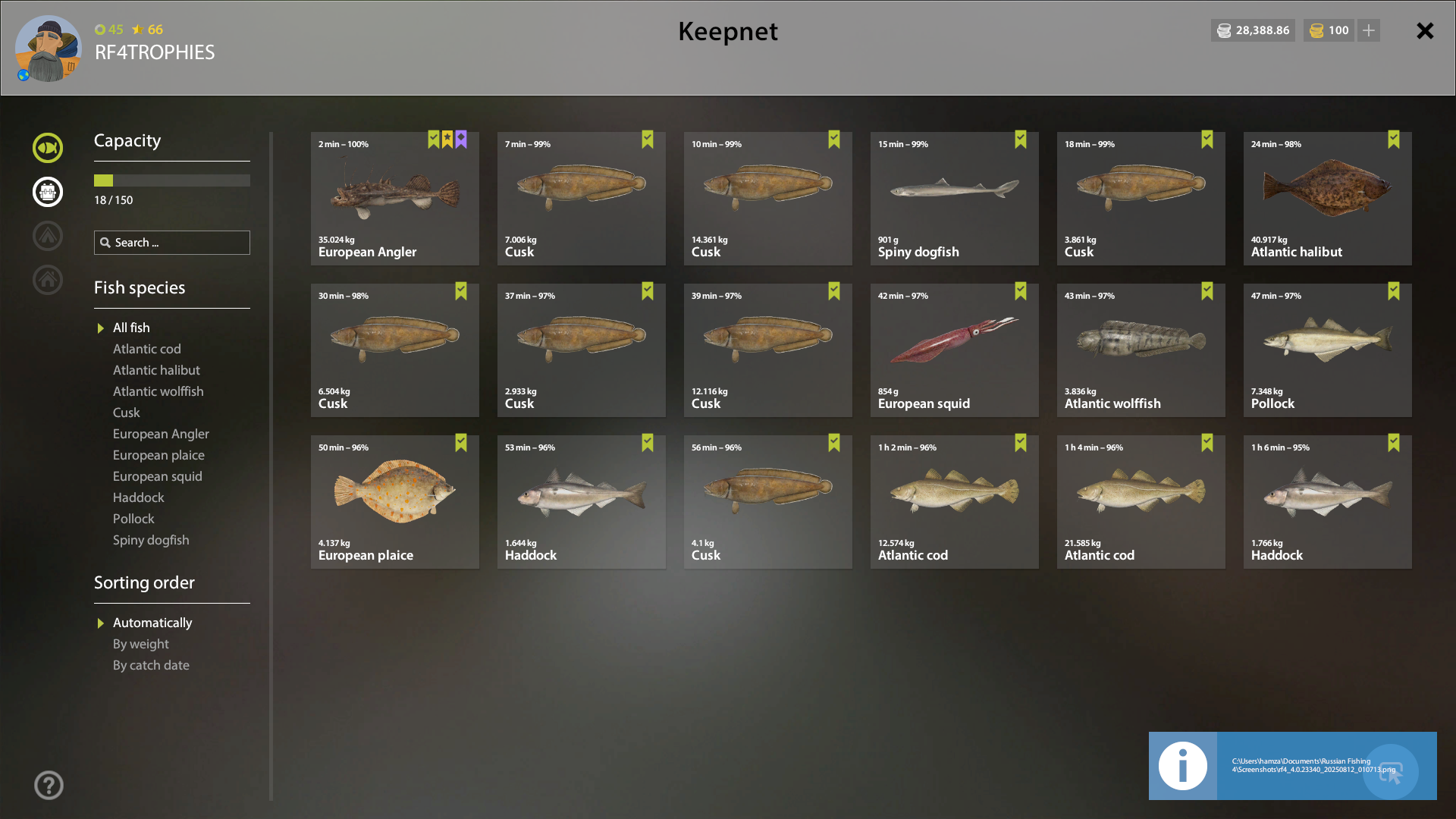This screenshot has height=819, width=1456.
Task: Click the plus icon to add gold
Action: click(1369, 30)
